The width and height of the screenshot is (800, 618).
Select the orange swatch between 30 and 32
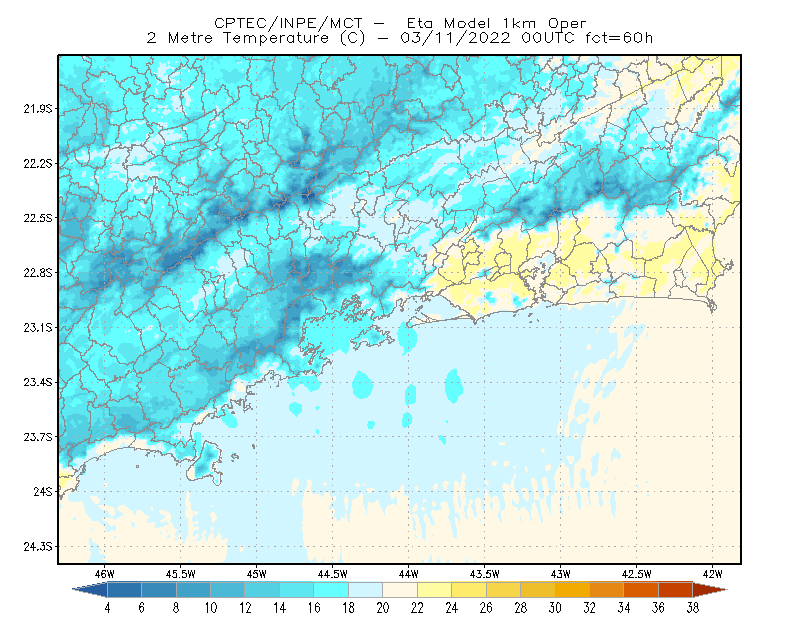coord(572,590)
